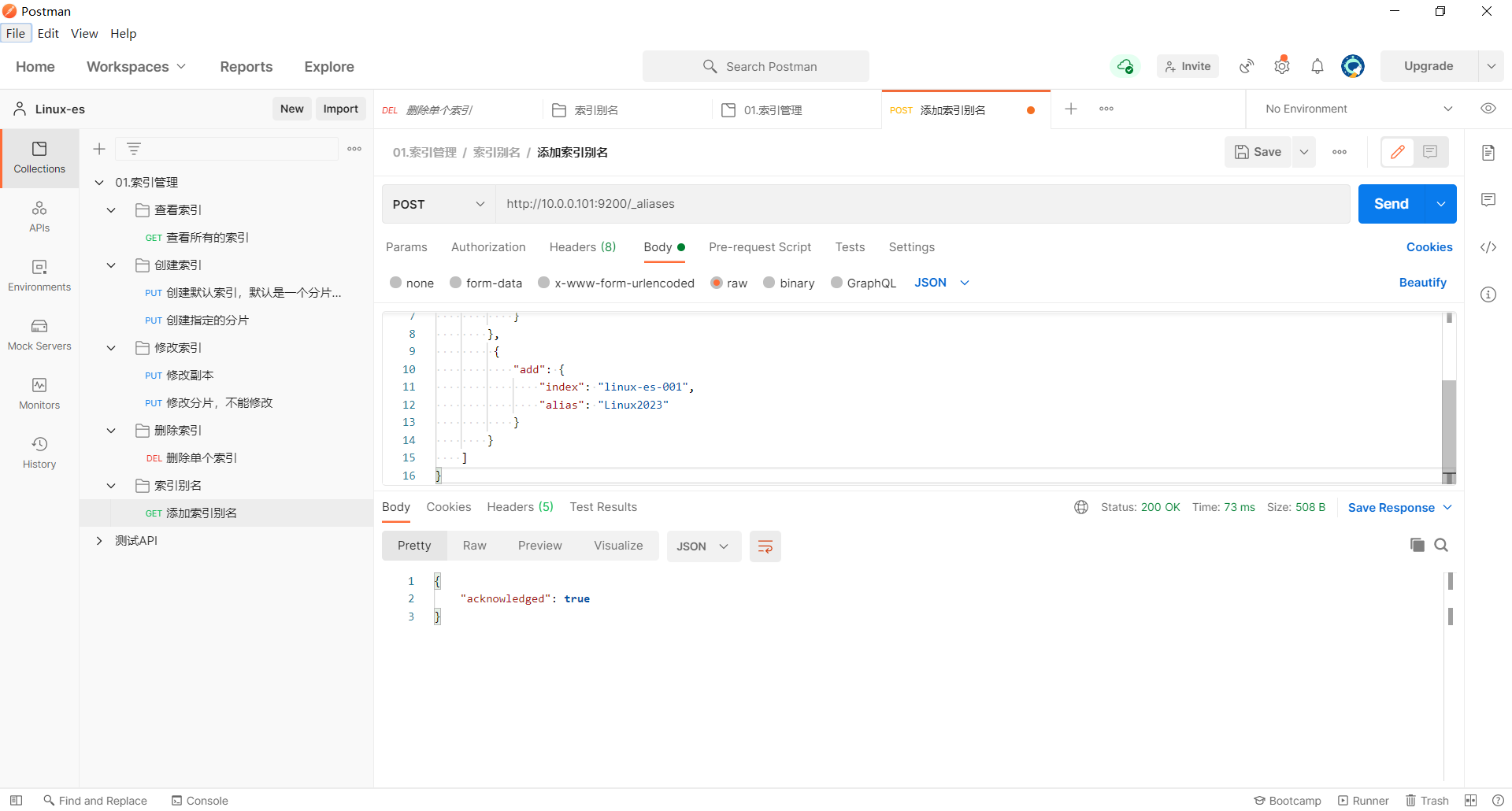Open the notifications bell
Image resolution: width=1512 pixels, height=811 pixels.
pyautogui.click(x=1317, y=66)
